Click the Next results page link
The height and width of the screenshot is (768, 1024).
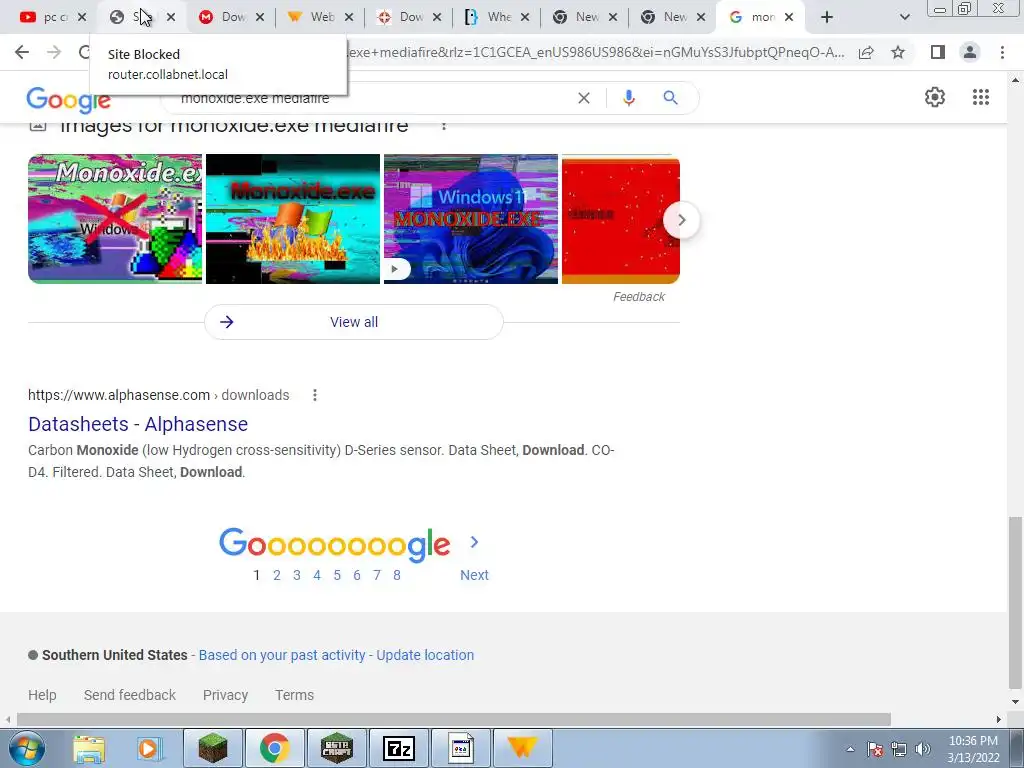pyautogui.click(x=474, y=575)
